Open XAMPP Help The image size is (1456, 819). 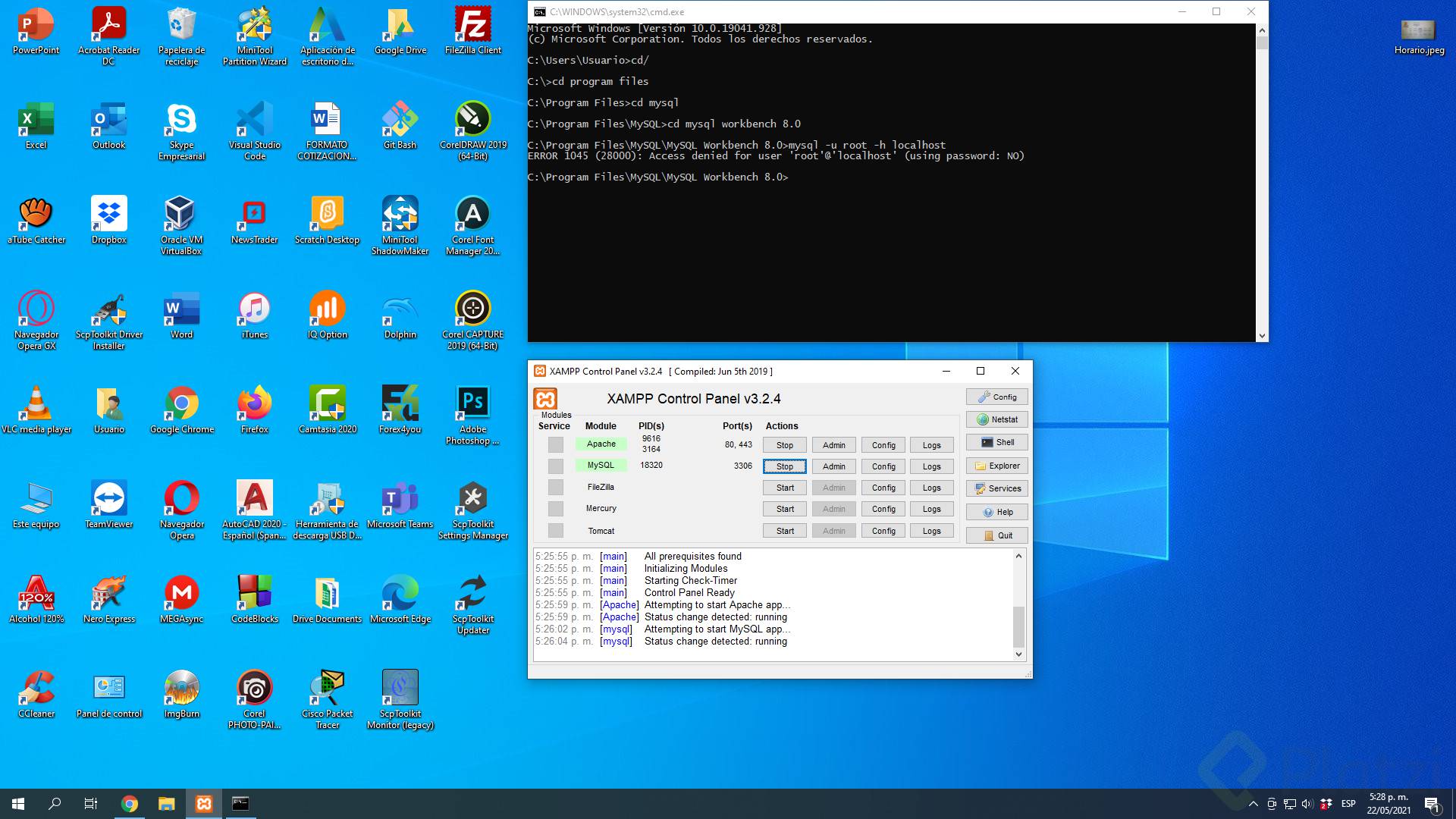(997, 512)
